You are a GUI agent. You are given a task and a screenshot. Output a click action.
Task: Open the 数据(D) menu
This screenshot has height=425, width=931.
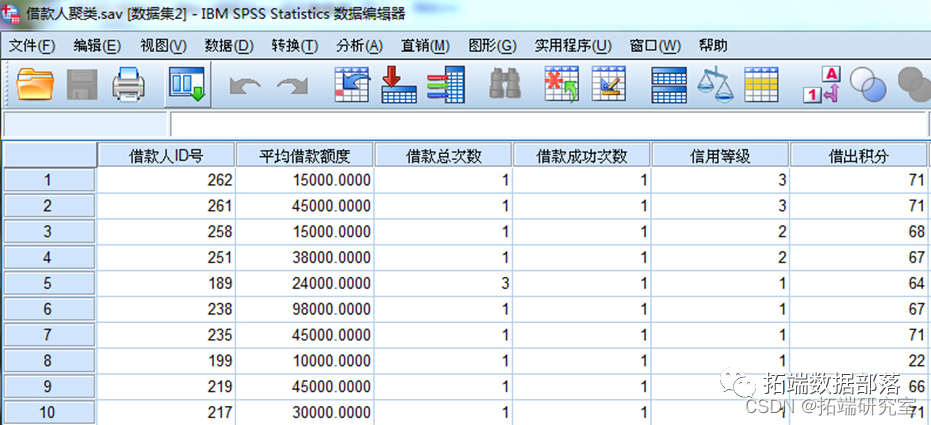[229, 46]
